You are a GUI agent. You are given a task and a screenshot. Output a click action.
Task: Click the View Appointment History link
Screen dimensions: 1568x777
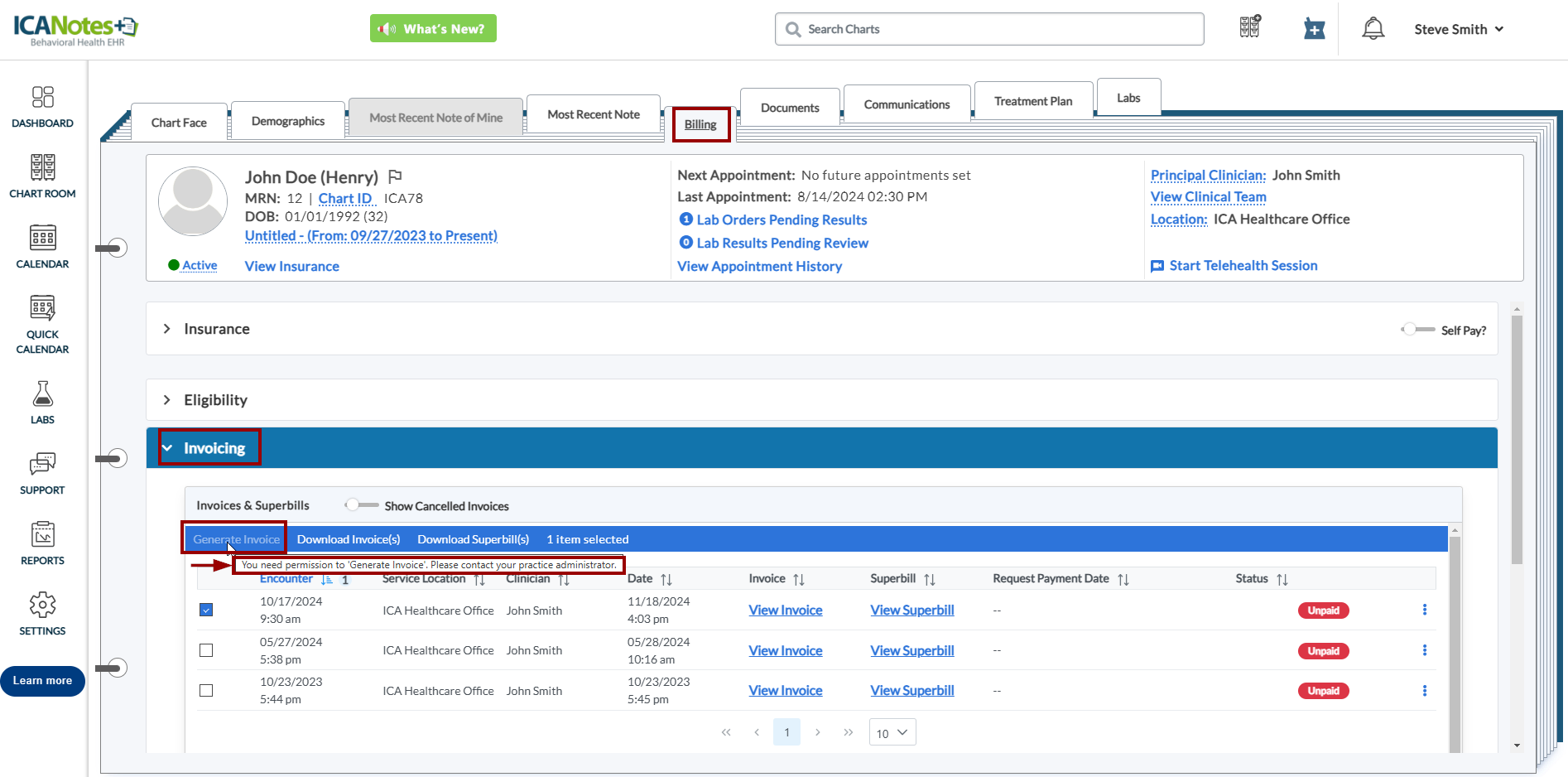click(759, 266)
